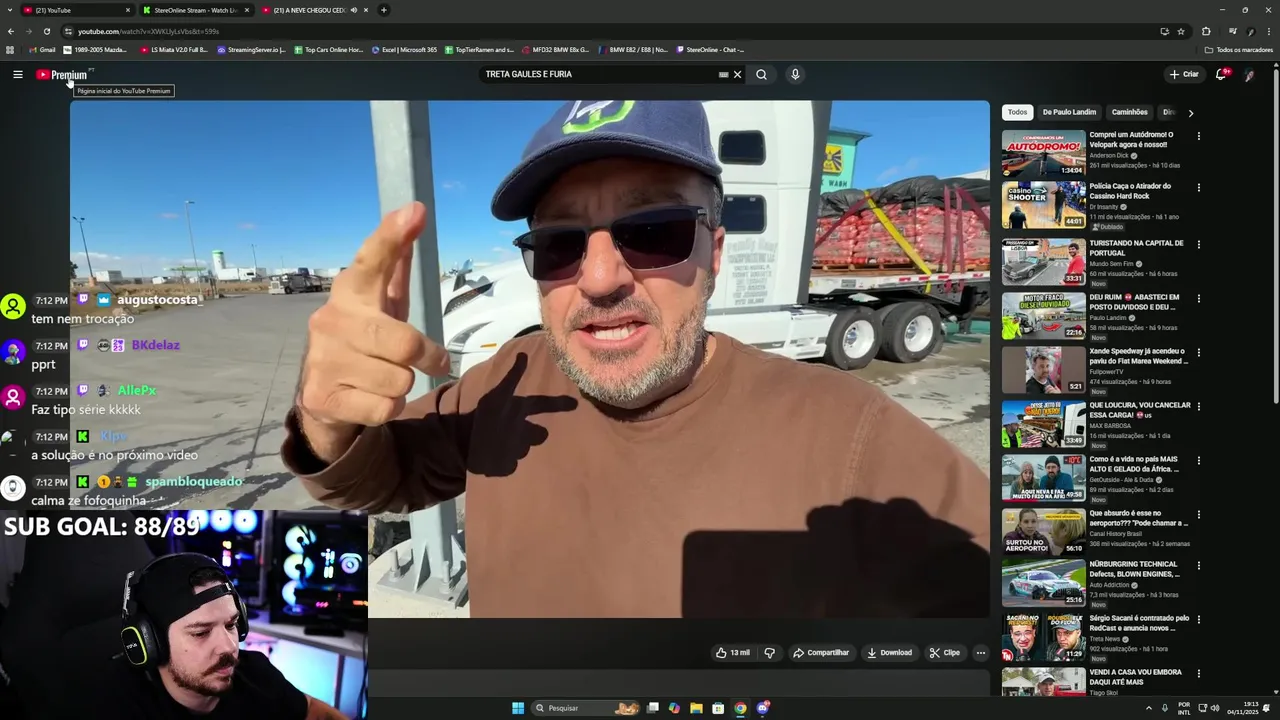The height and width of the screenshot is (720, 1280).
Task: Open the apps grid in bookmarks bar
Action: click(10, 50)
